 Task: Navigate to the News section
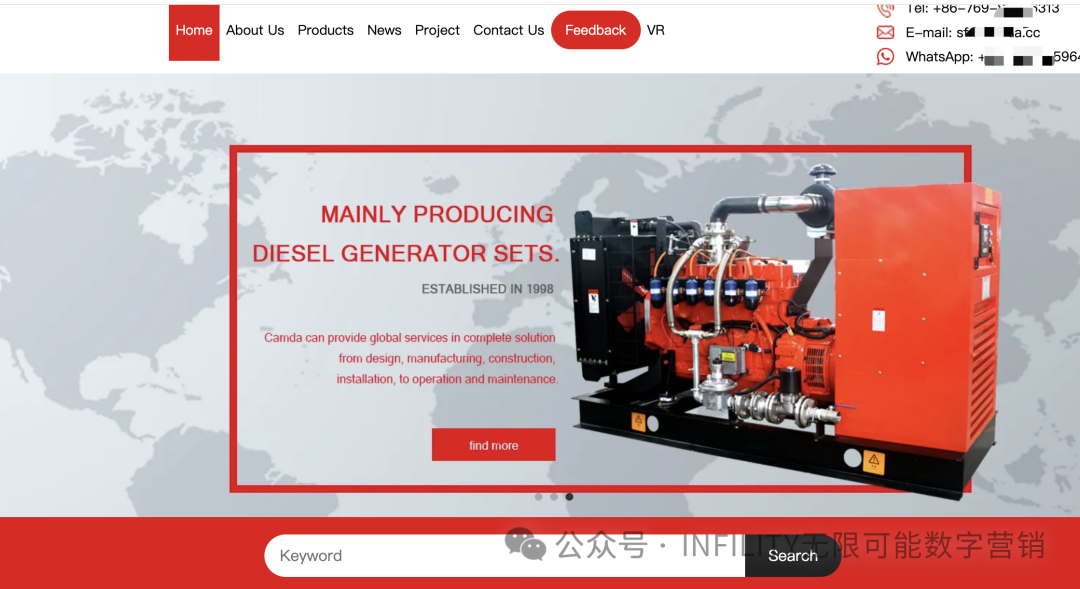(x=384, y=30)
